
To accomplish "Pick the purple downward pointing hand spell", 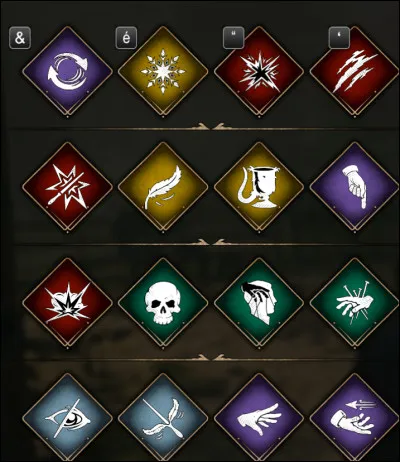I will 355,187.
